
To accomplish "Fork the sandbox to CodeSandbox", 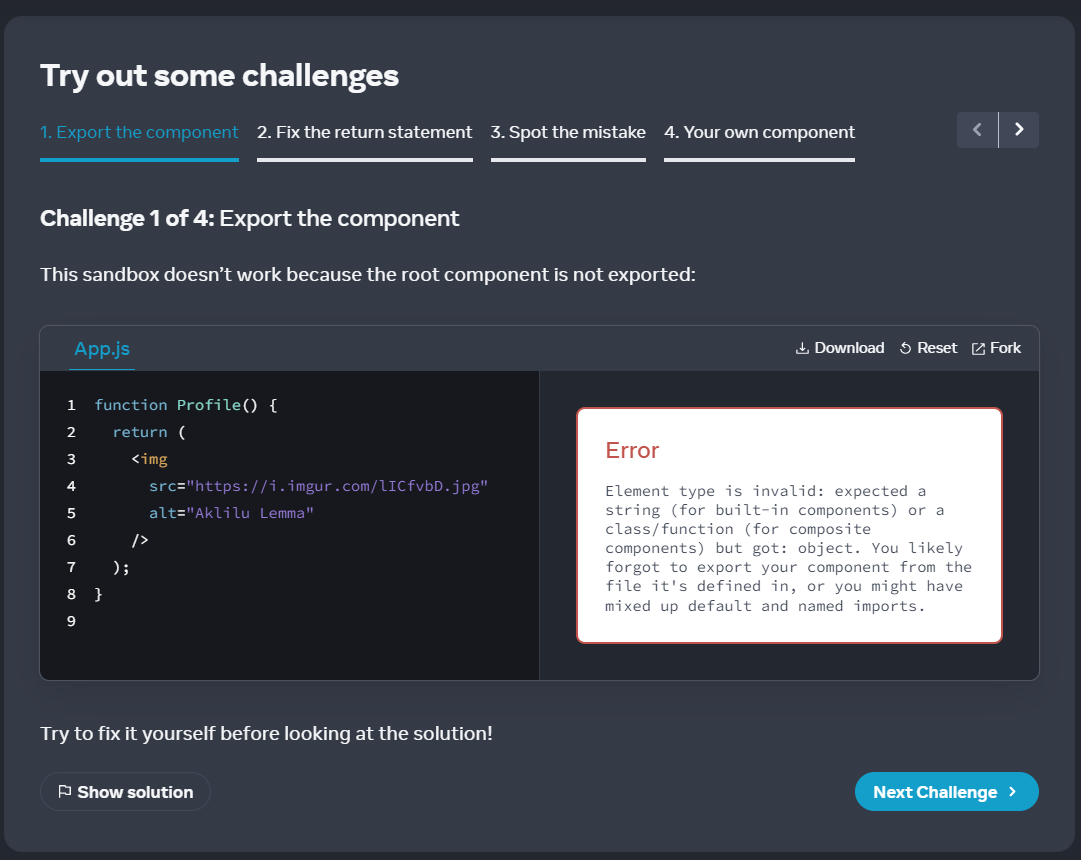I will point(996,348).
